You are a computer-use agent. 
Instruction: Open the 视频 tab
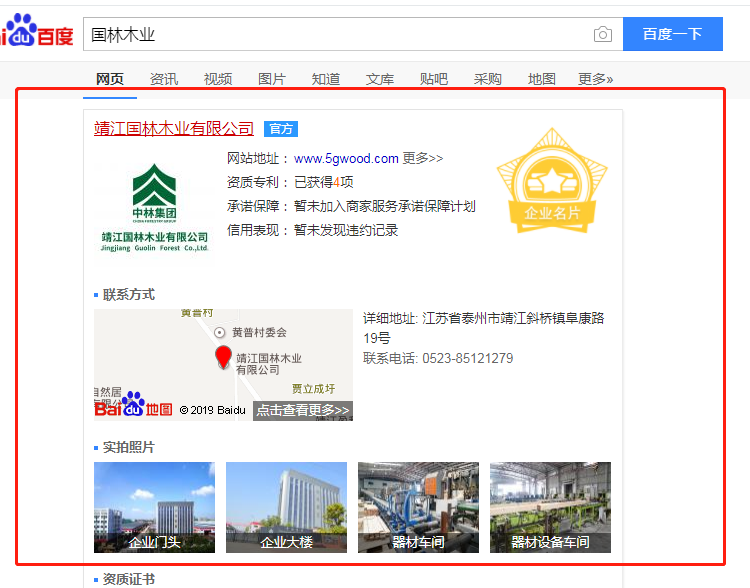click(218, 79)
